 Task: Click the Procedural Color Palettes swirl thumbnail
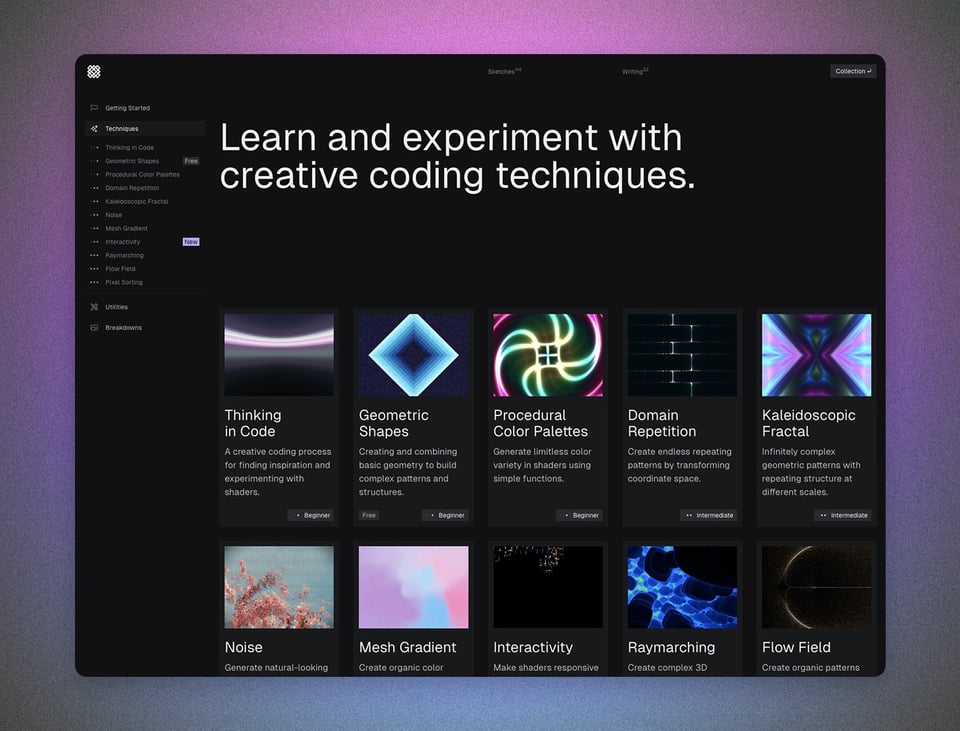[x=548, y=355]
